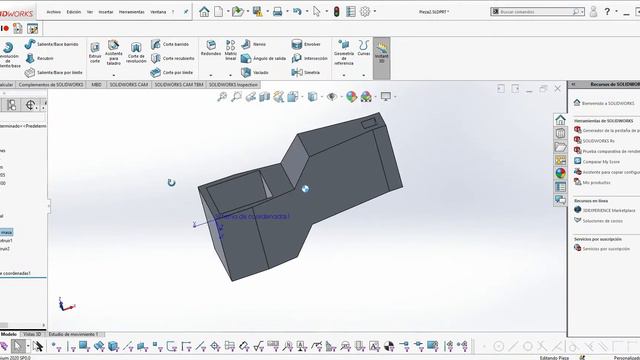Apply Redondeo fillet tool
640x360 pixels.
tap(211, 48)
